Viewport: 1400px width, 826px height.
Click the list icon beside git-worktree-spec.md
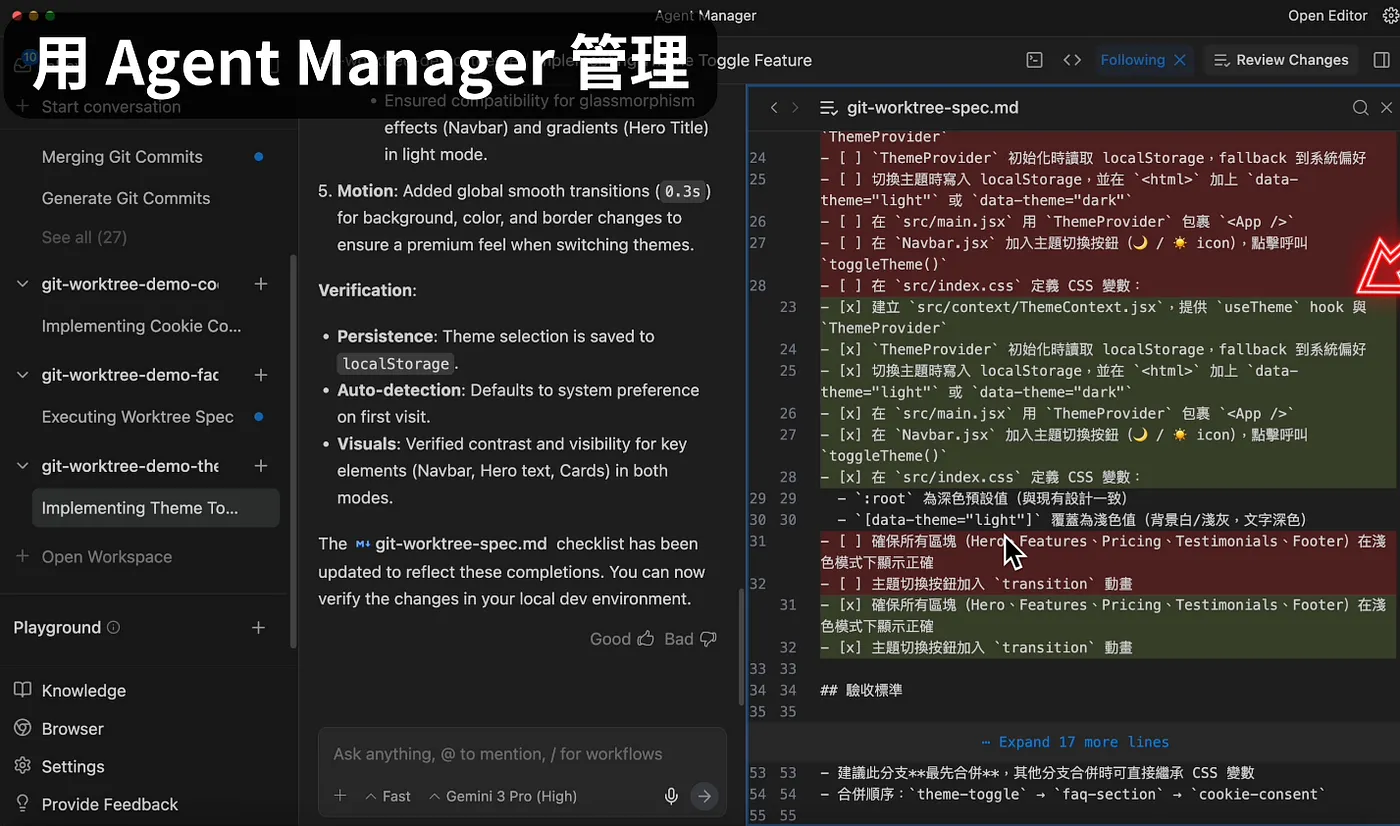coord(828,108)
